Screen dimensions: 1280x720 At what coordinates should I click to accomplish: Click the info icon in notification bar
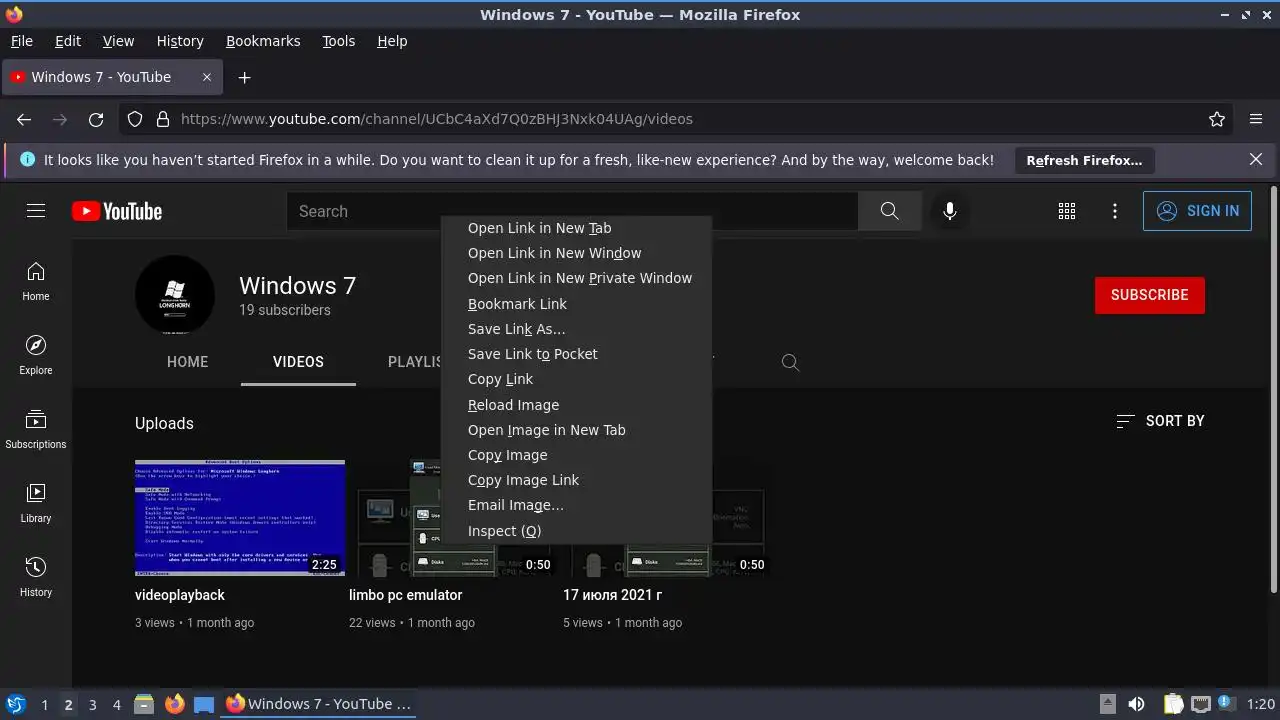(27, 159)
